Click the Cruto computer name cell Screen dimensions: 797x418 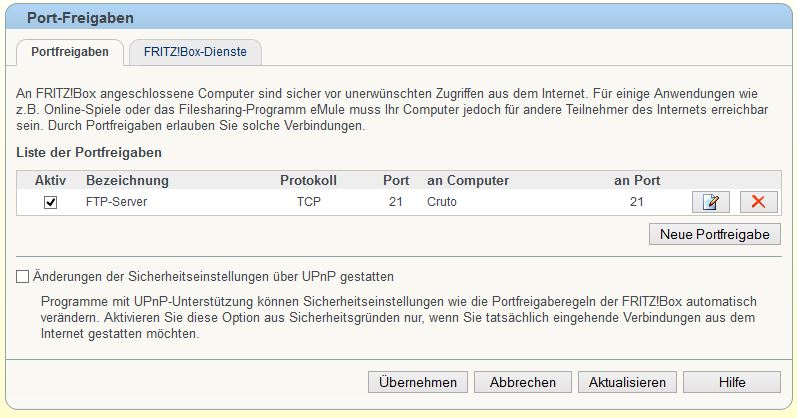click(x=442, y=202)
